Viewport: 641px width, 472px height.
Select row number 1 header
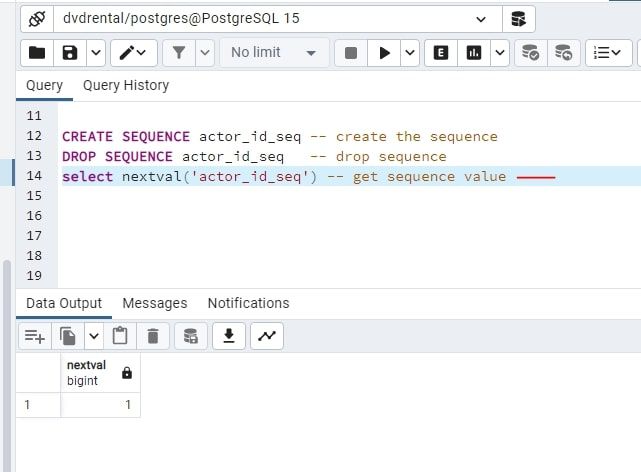point(38,405)
